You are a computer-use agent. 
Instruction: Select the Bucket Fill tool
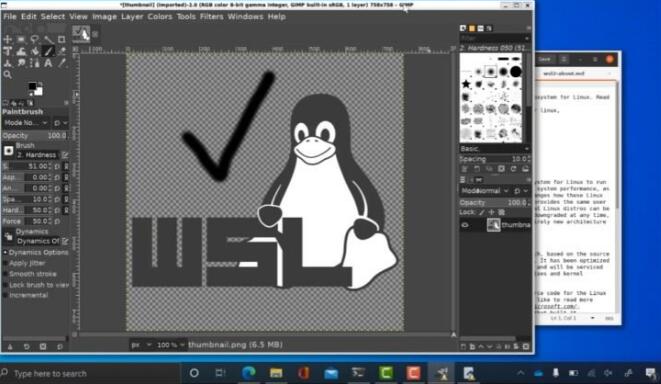tap(34, 51)
